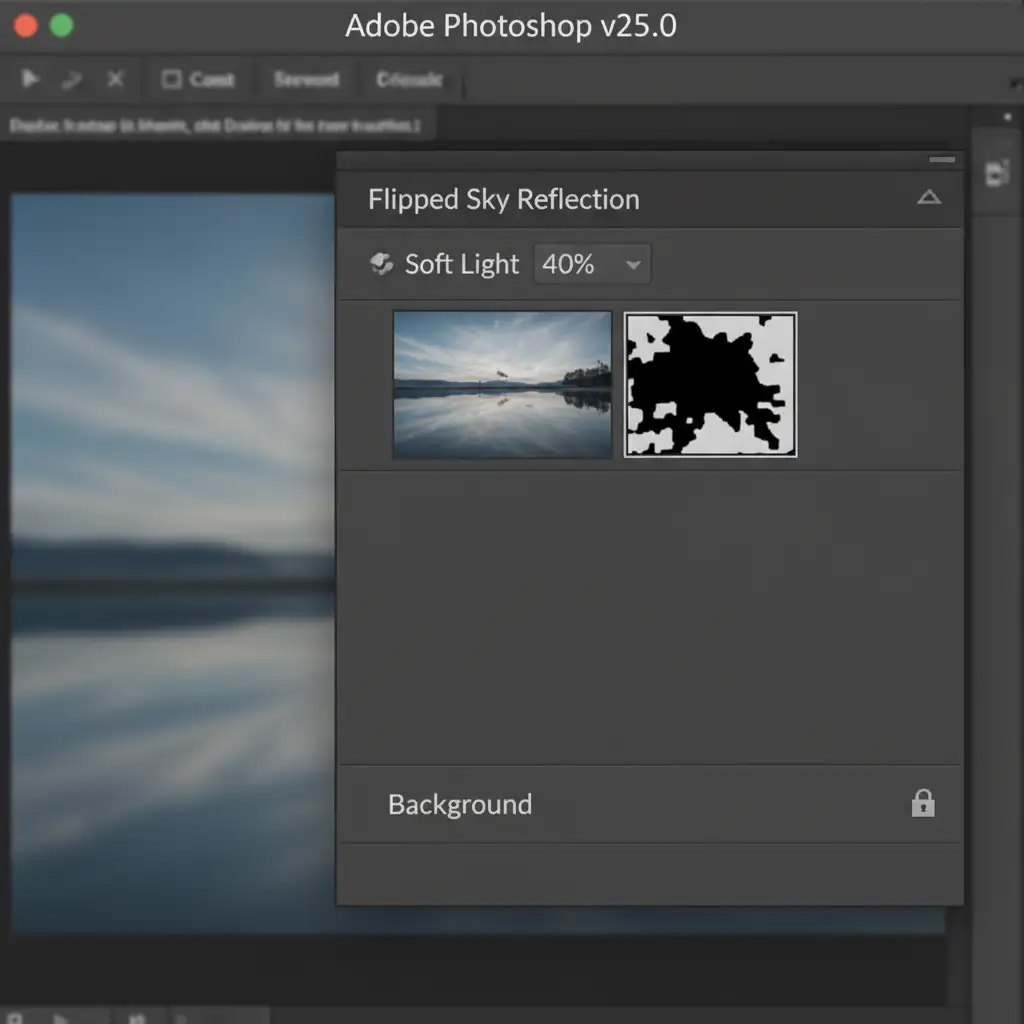
Task: Click the blend mode icon beside Soft Light
Action: click(x=381, y=264)
